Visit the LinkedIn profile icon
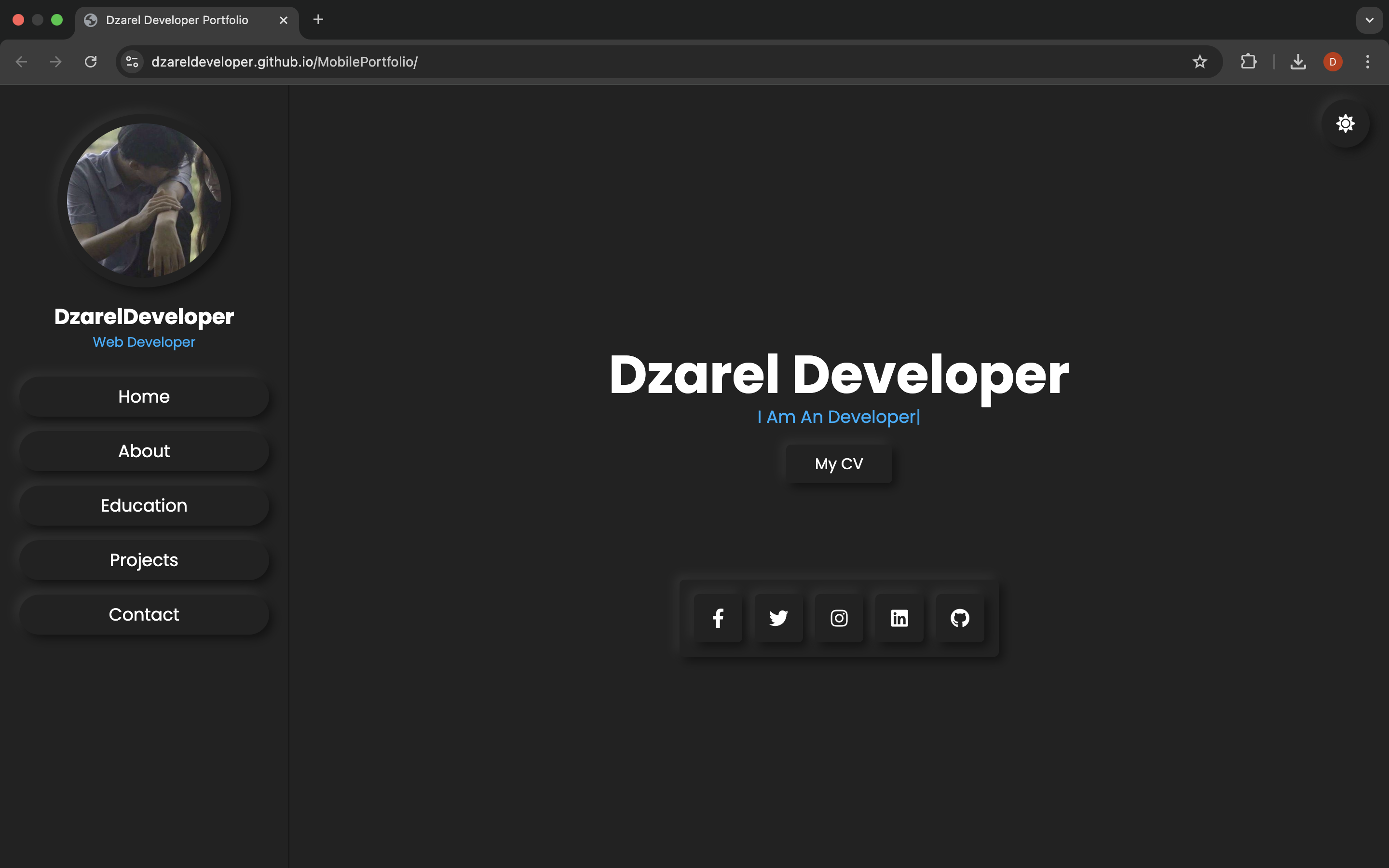The height and width of the screenshot is (868, 1389). (899, 618)
